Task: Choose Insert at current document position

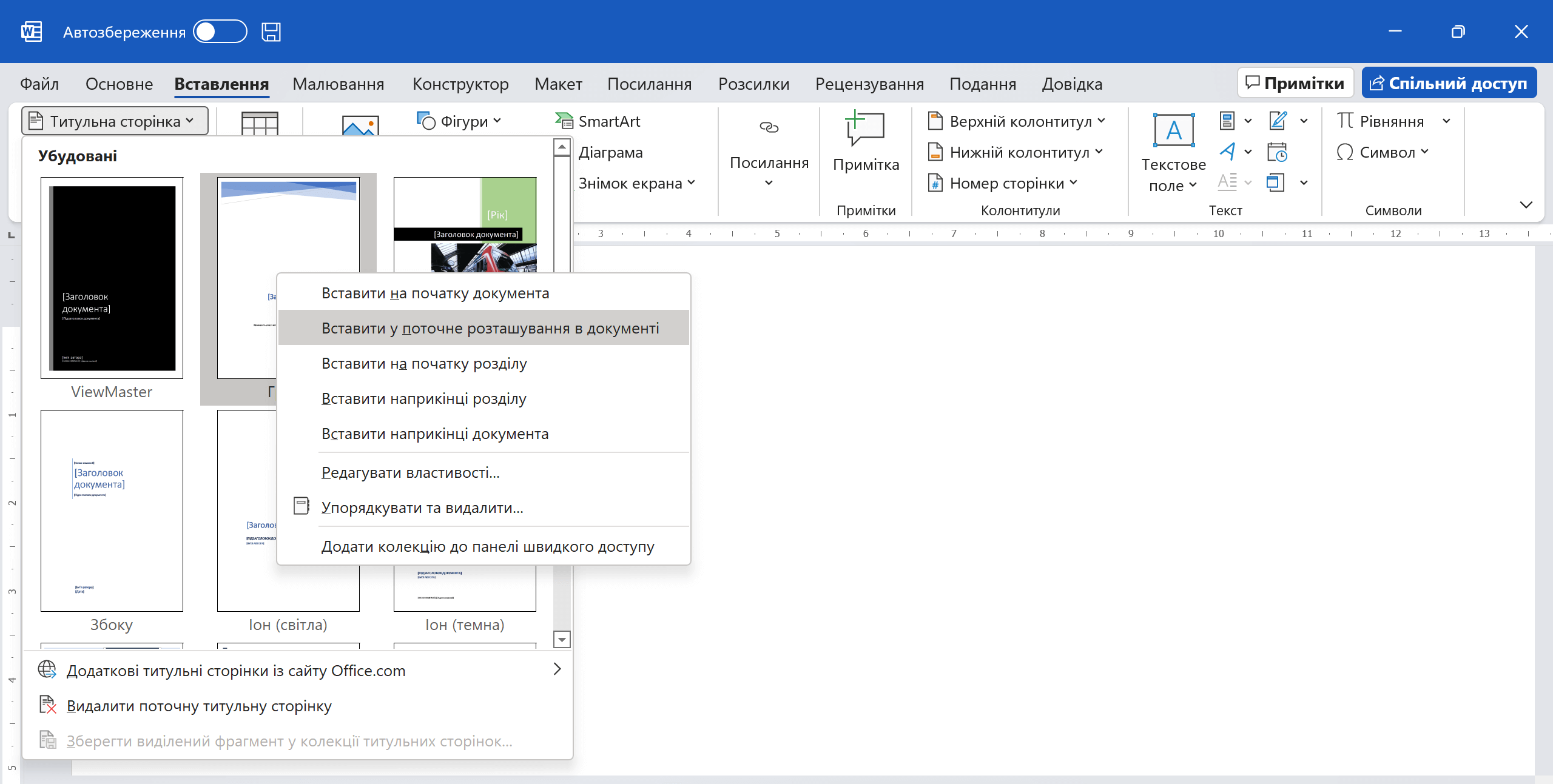Action: click(x=490, y=328)
